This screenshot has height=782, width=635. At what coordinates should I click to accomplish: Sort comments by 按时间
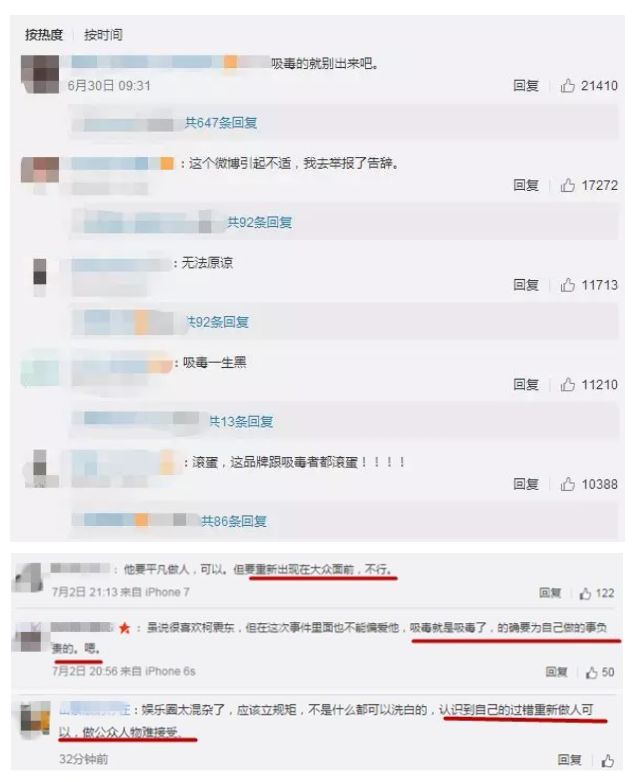point(103,35)
